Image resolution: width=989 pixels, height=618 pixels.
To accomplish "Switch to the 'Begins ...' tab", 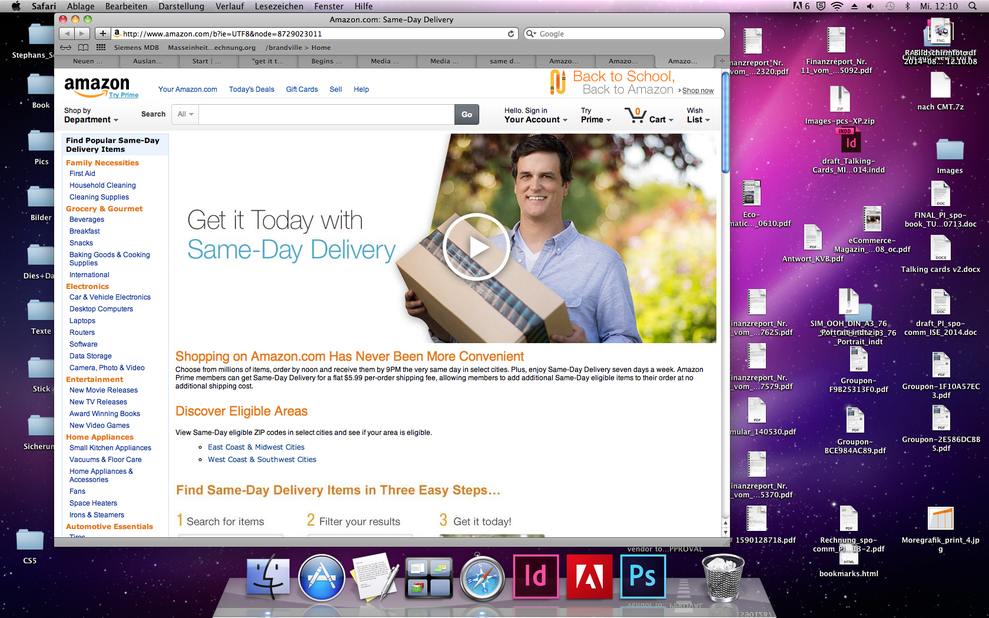I will [327, 61].
